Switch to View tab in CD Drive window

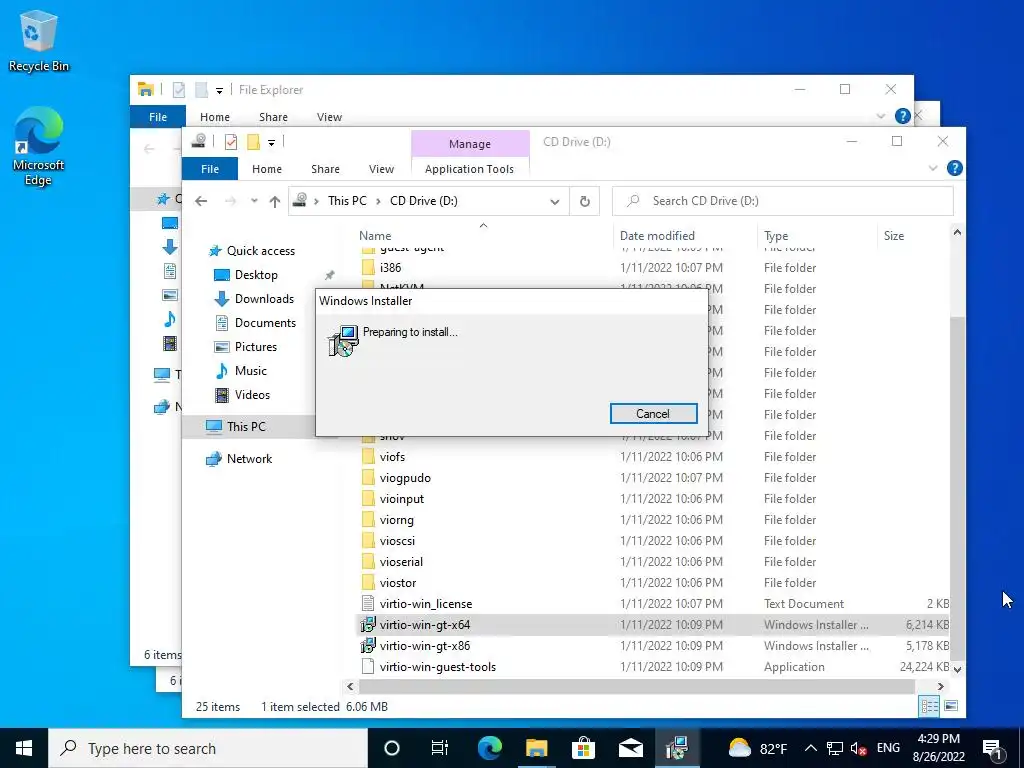(381, 168)
